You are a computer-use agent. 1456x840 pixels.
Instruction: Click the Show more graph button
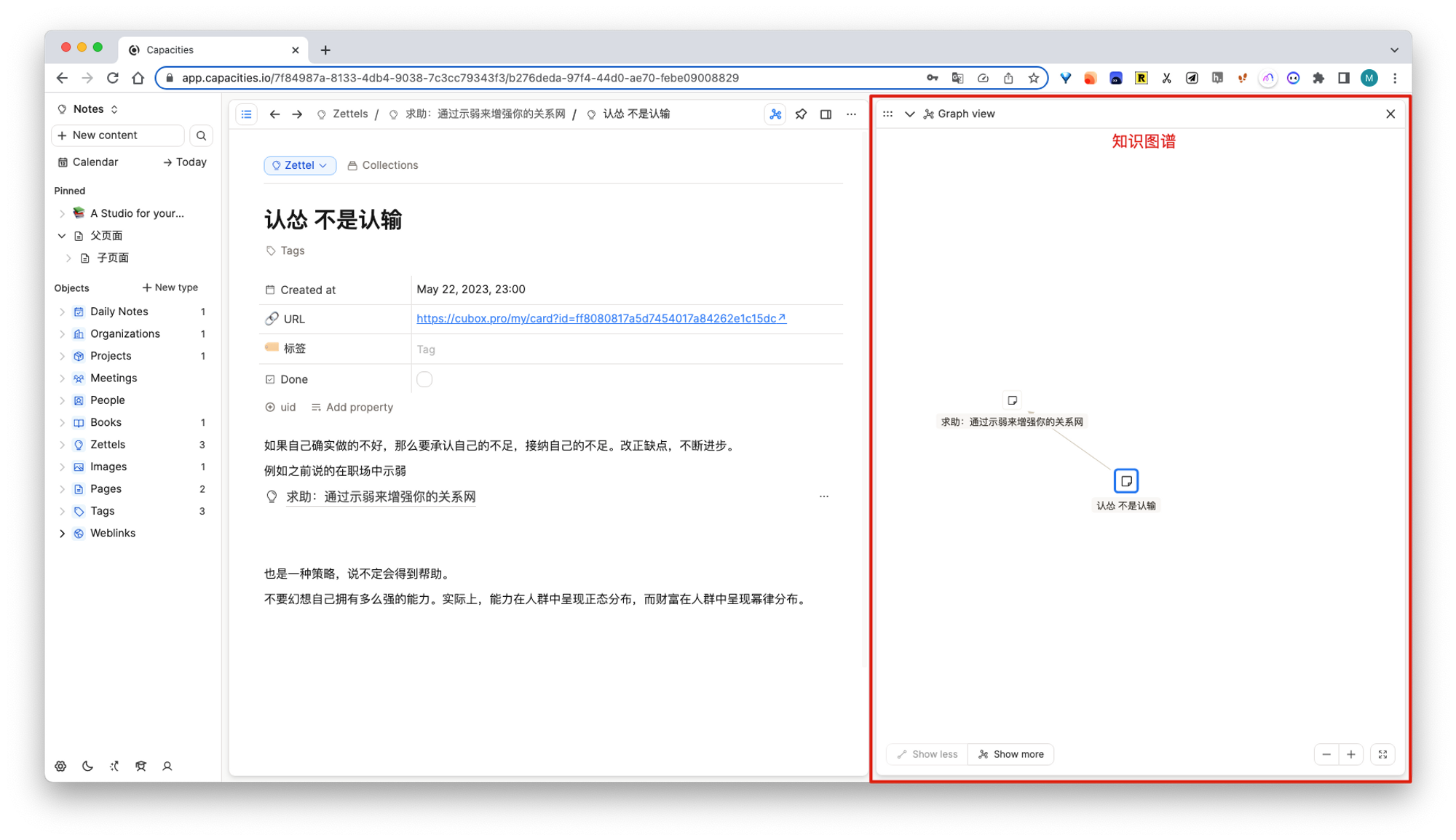pos(1010,754)
